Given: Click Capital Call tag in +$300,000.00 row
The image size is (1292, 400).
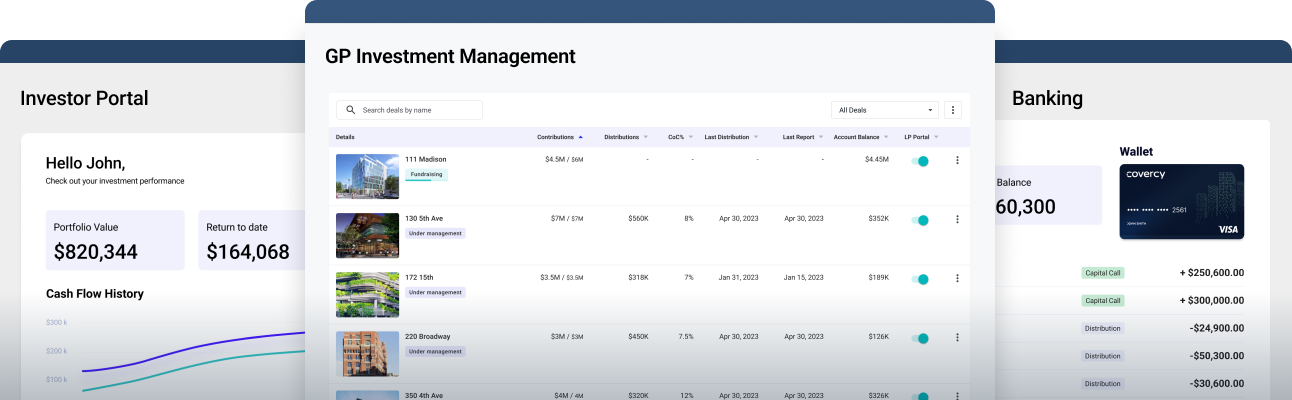Looking at the screenshot, I should pyautogui.click(x=1102, y=300).
